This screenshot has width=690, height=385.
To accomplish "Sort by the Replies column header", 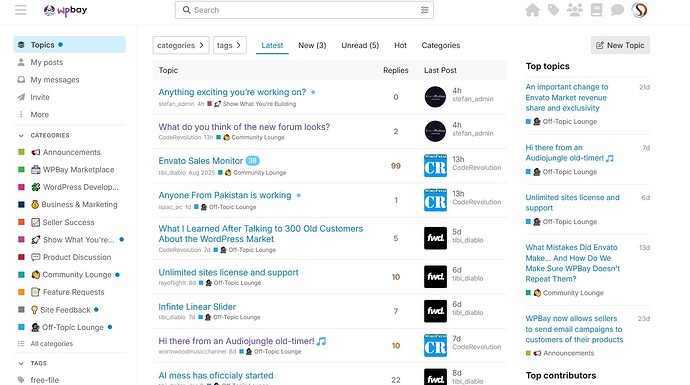I will pyautogui.click(x=396, y=70).
